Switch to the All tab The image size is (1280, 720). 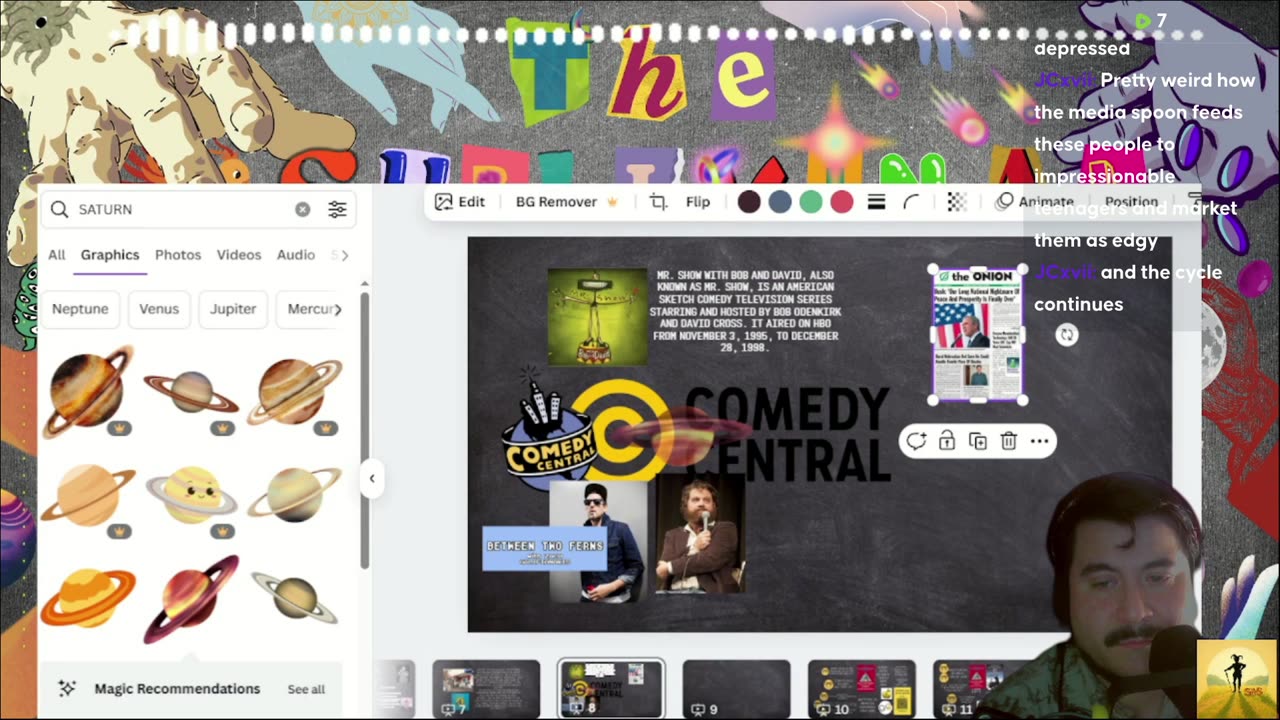point(57,255)
